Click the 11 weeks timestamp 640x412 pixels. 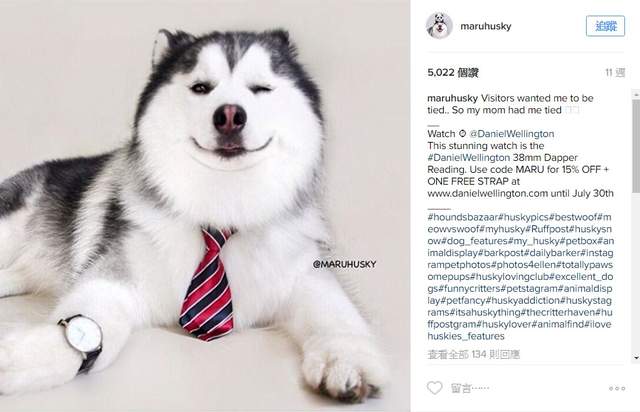point(615,73)
